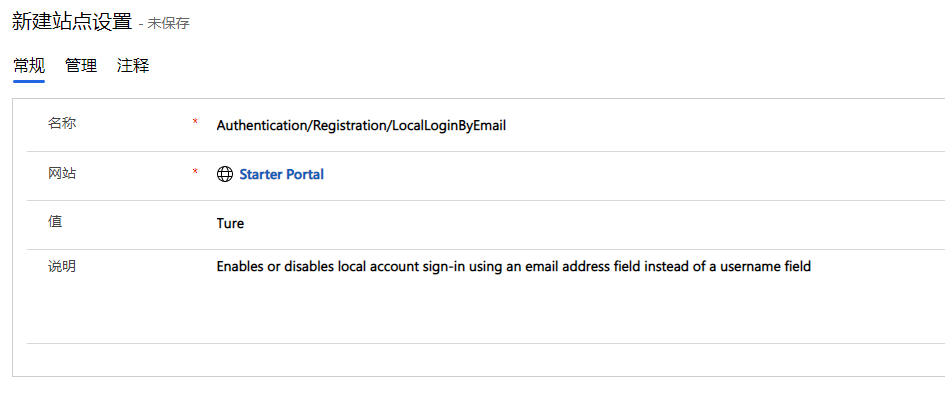
Task: Click into the 说明 description text
Action: (x=513, y=266)
